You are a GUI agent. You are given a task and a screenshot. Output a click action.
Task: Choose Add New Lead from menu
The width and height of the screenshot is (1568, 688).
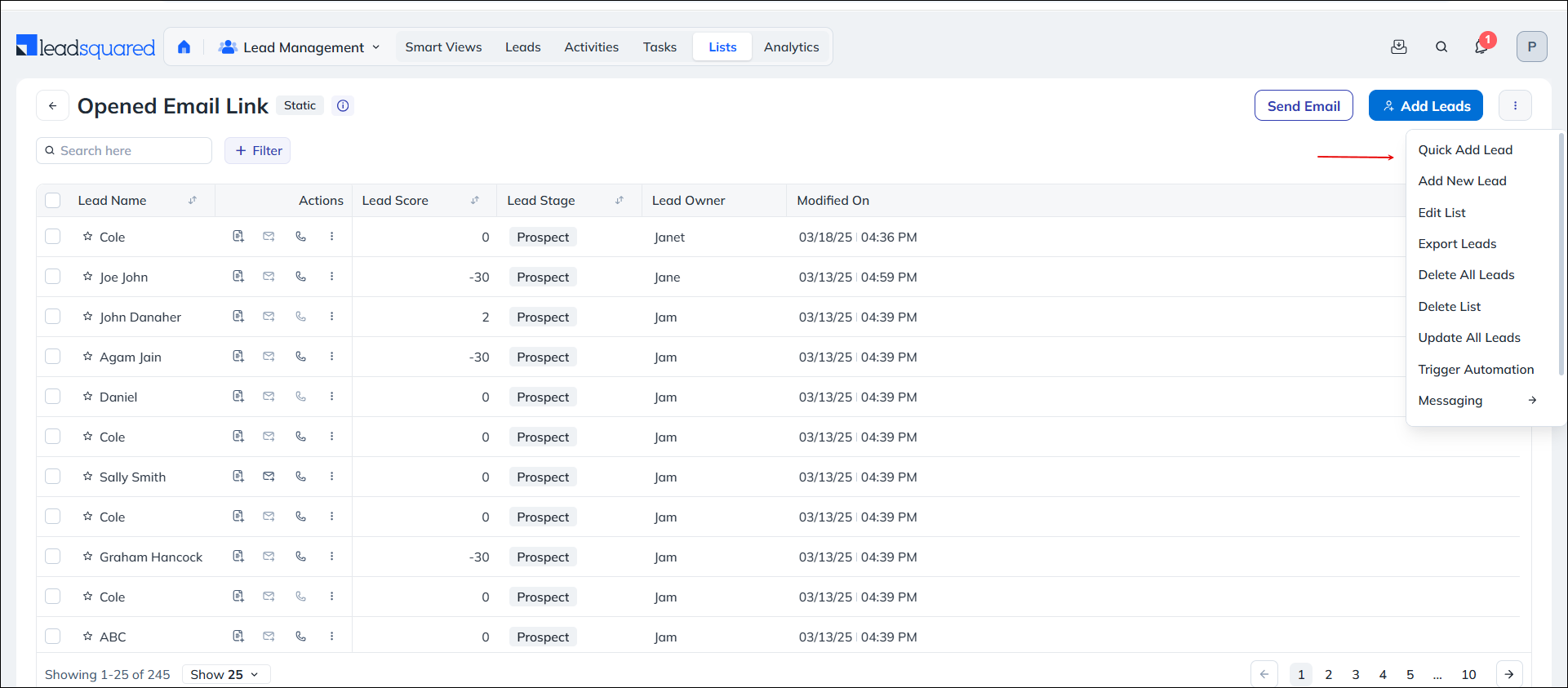[x=1462, y=181]
